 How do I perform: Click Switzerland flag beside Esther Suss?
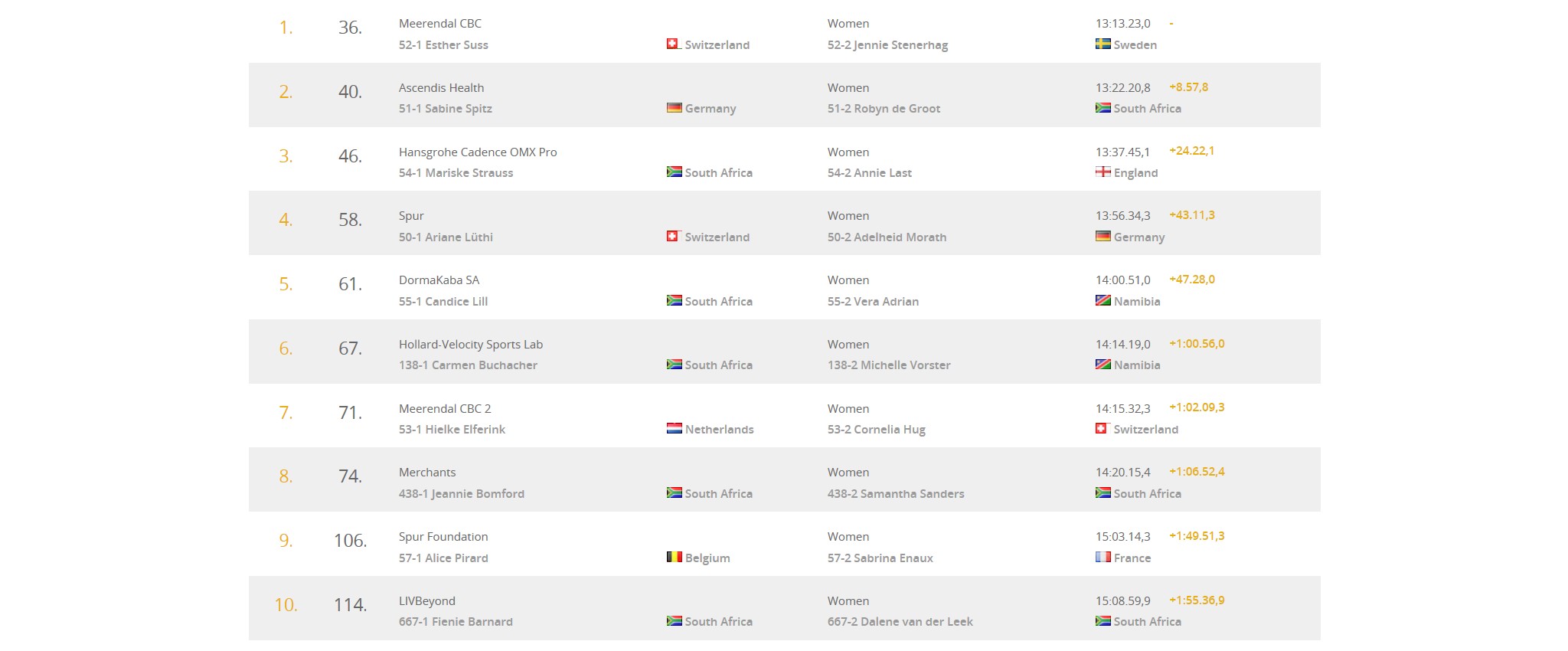click(674, 44)
